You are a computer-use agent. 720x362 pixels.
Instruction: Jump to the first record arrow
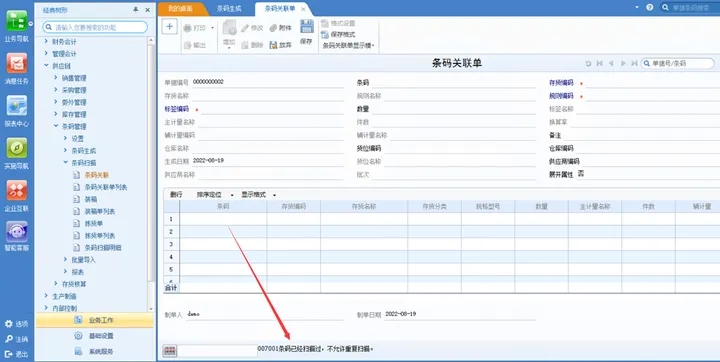click(599, 63)
